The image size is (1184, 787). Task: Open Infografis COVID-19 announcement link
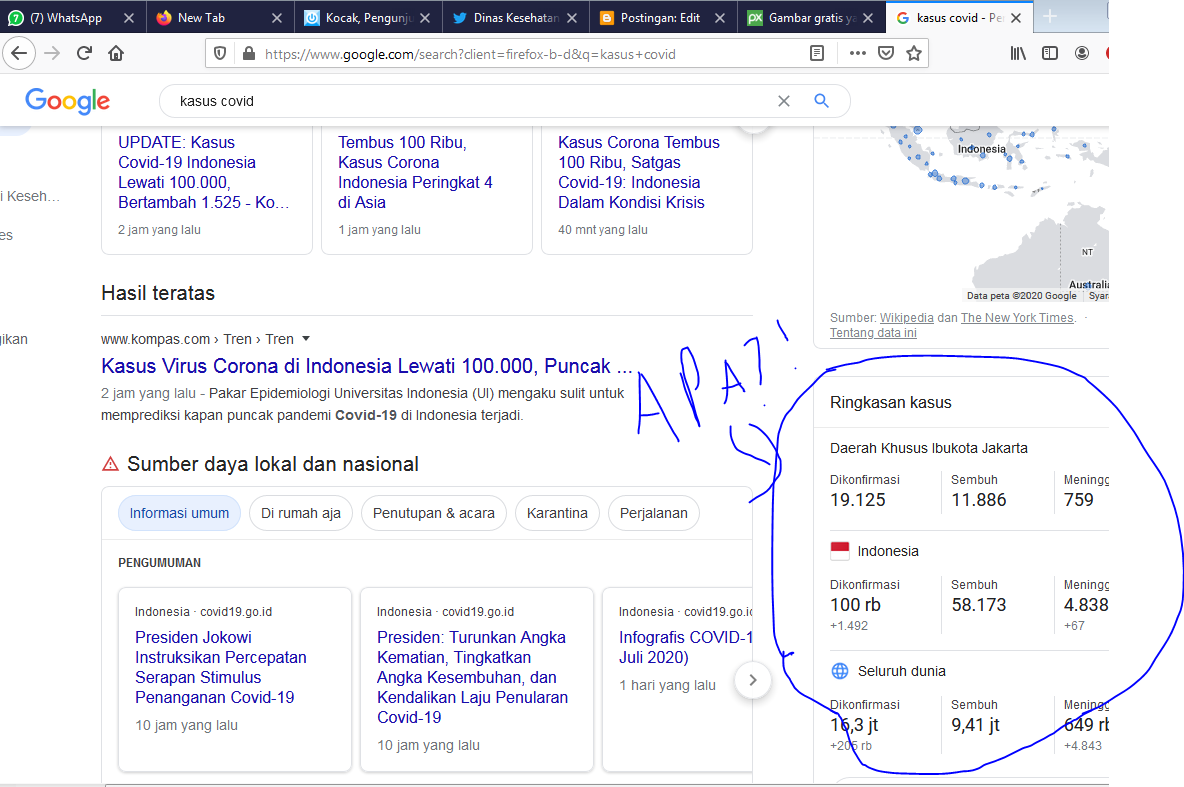click(686, 647)
